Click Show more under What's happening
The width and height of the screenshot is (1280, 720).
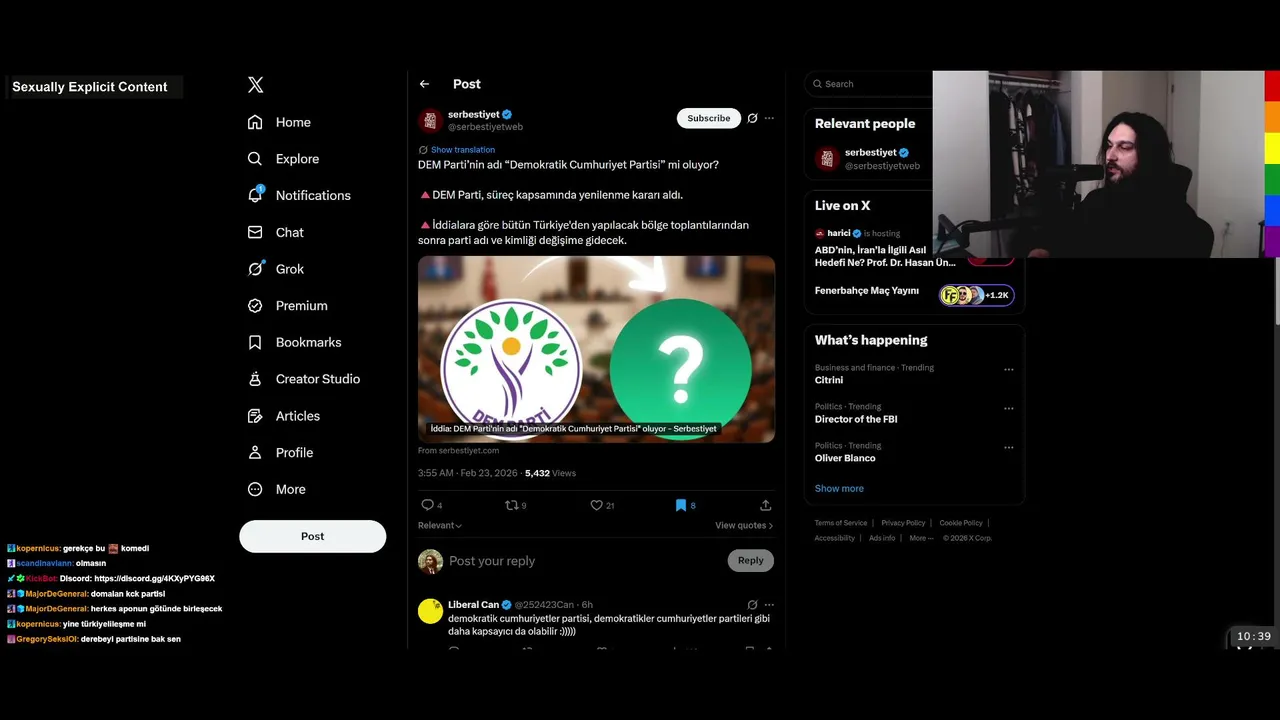tap(839, 488)
